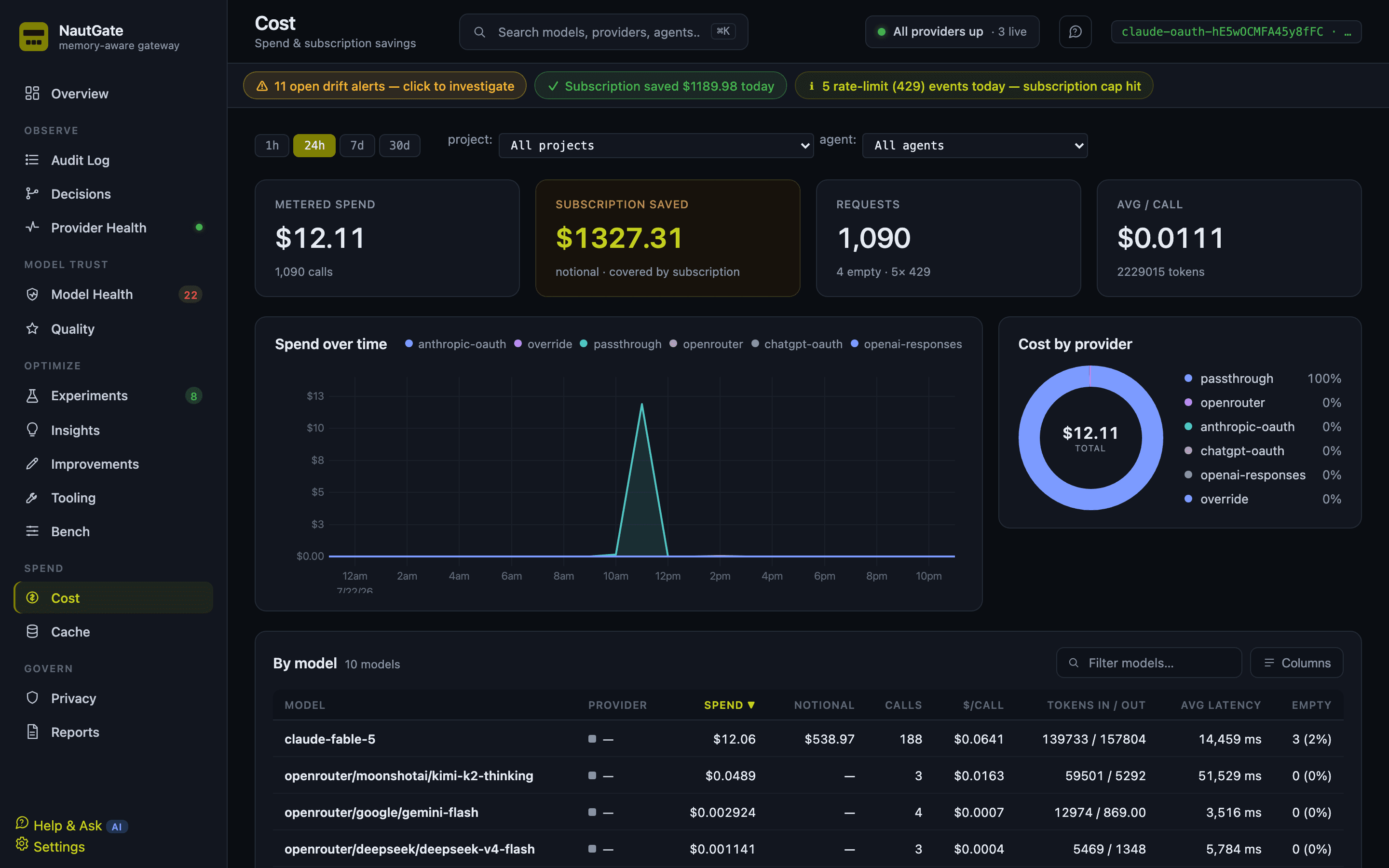Click the Model Health shield icon

(x=32, y=294)
